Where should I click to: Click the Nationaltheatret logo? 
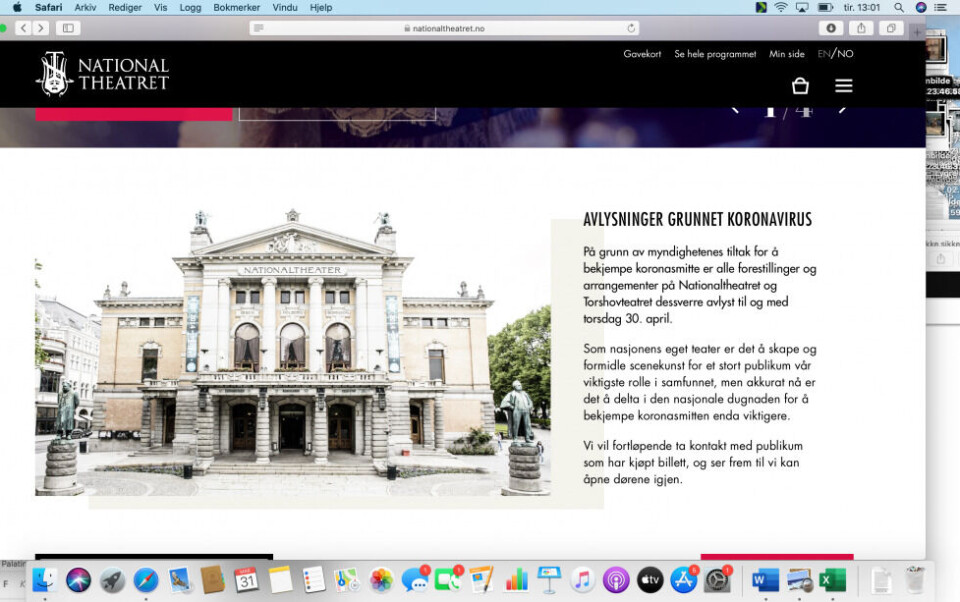point(103,75)
